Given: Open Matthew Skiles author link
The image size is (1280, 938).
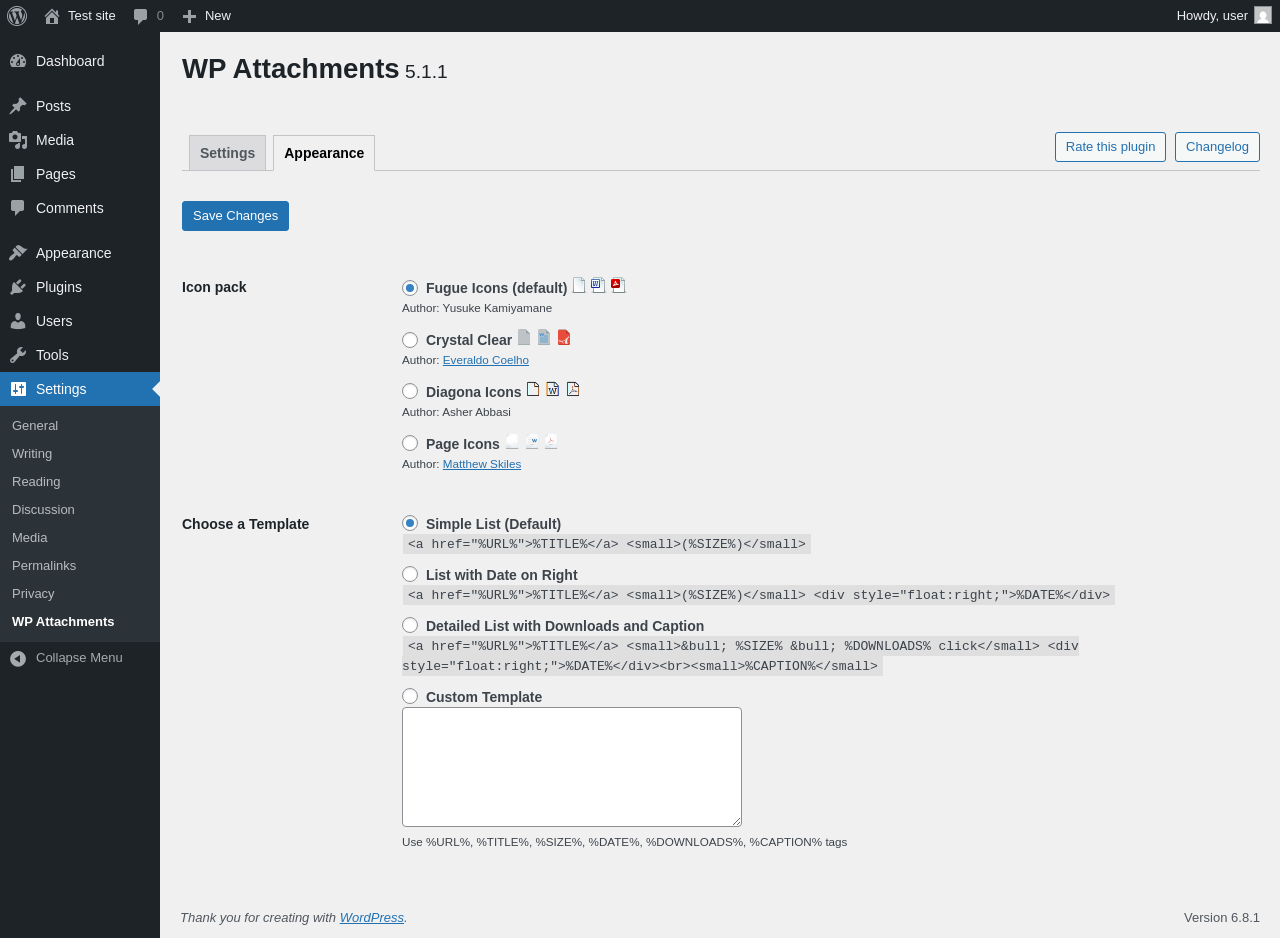Looking at the screenshot, I should (x=482, y=464).
